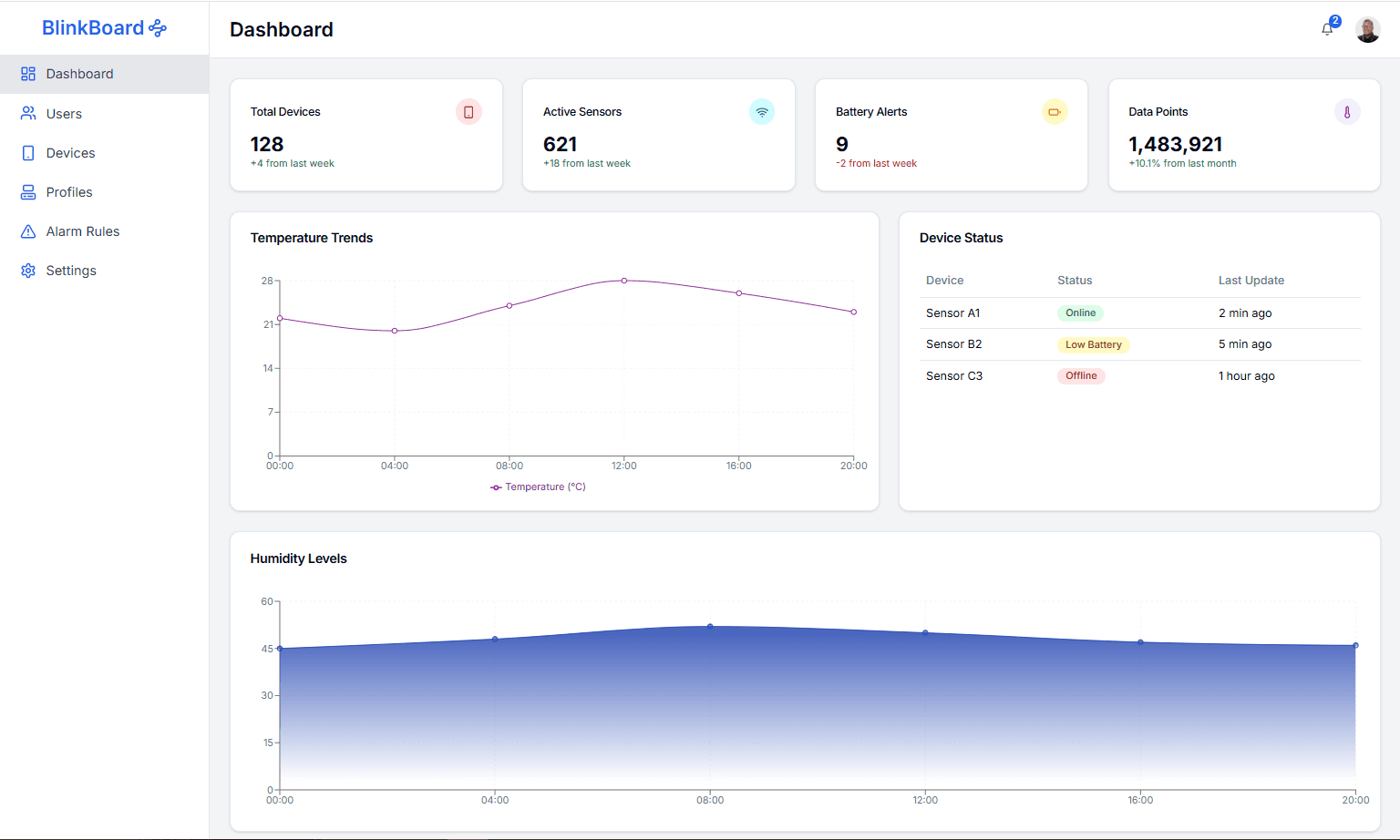The height and width of the screenshot is (840, 1400).
Task: Click the Sensor B2 device name
Action: coord(953,344)
